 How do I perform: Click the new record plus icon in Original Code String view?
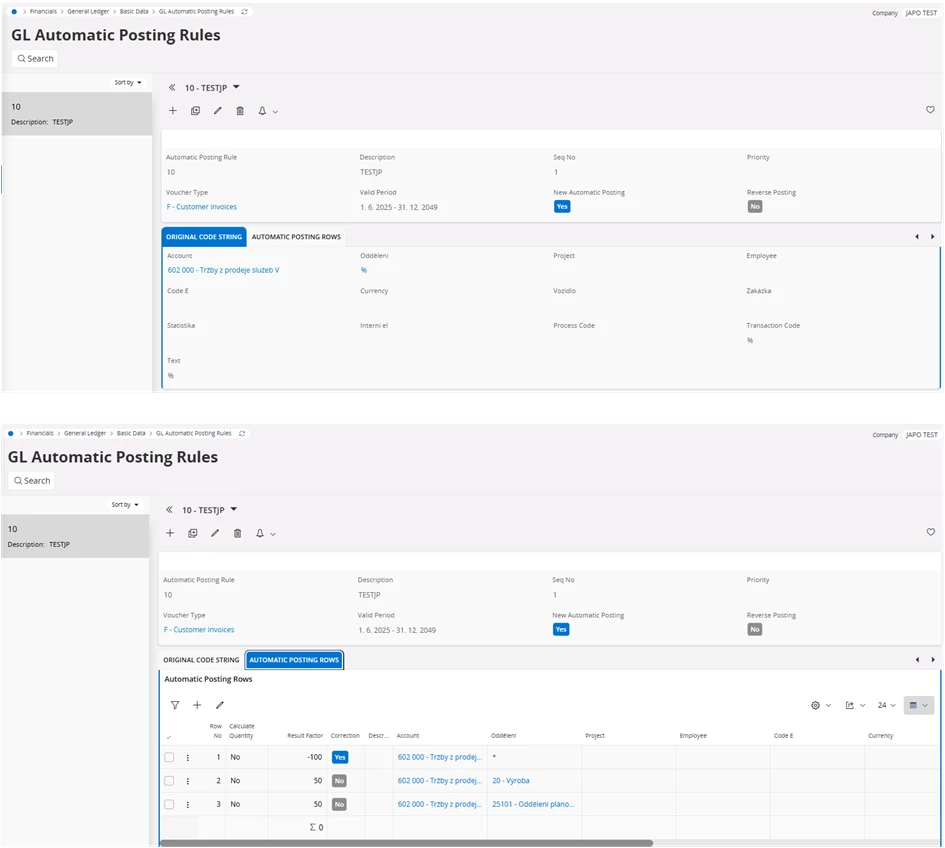(x=172, y=111)
